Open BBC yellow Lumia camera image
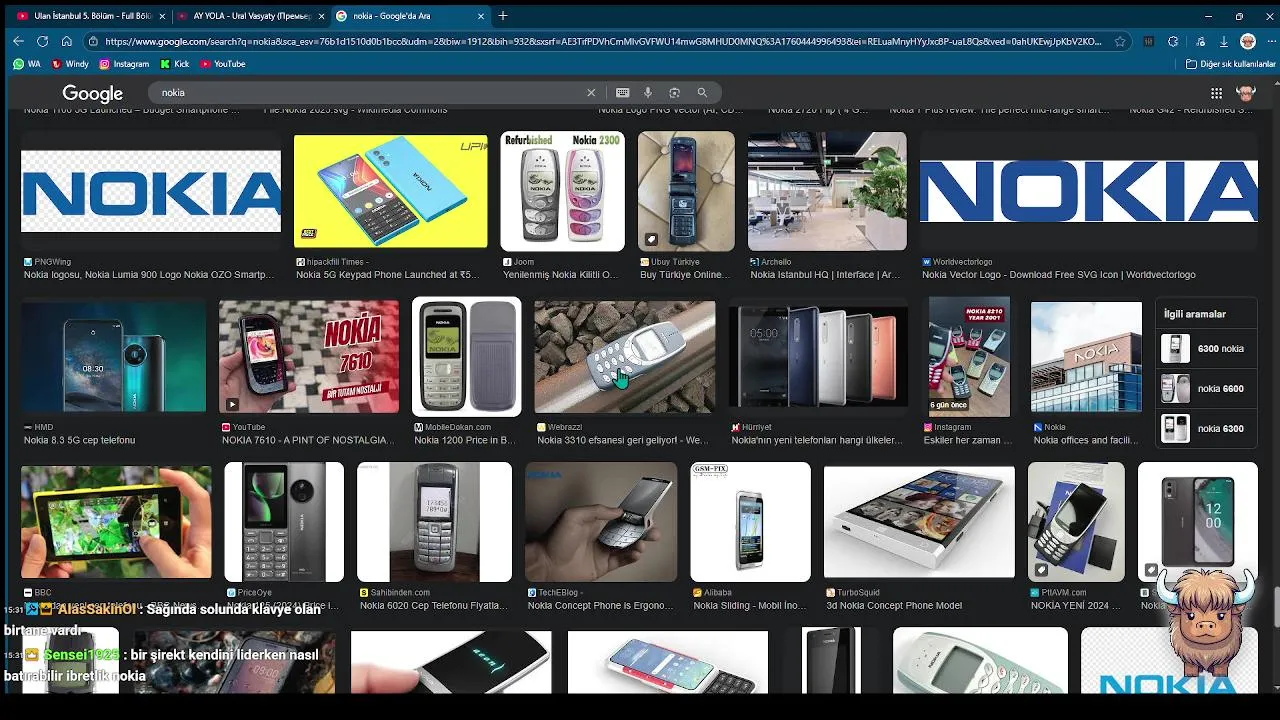Viewport: 1280px width, 720px height. tap(116, 521)
